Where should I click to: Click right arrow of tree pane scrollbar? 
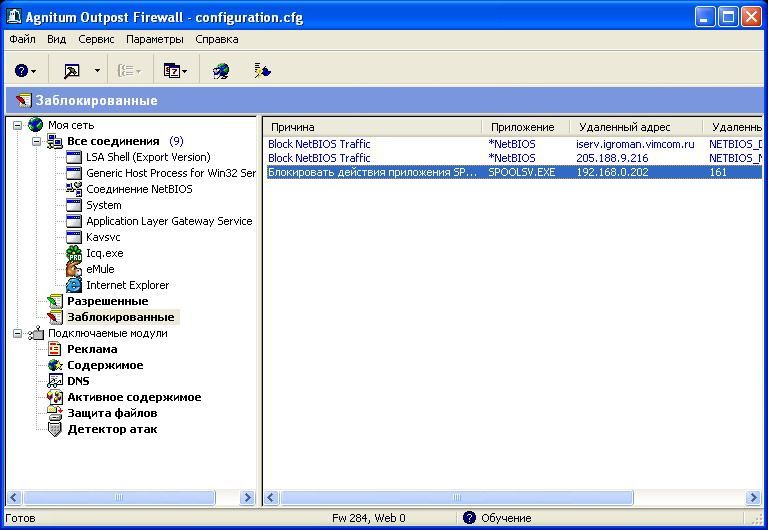coord(247,498)
